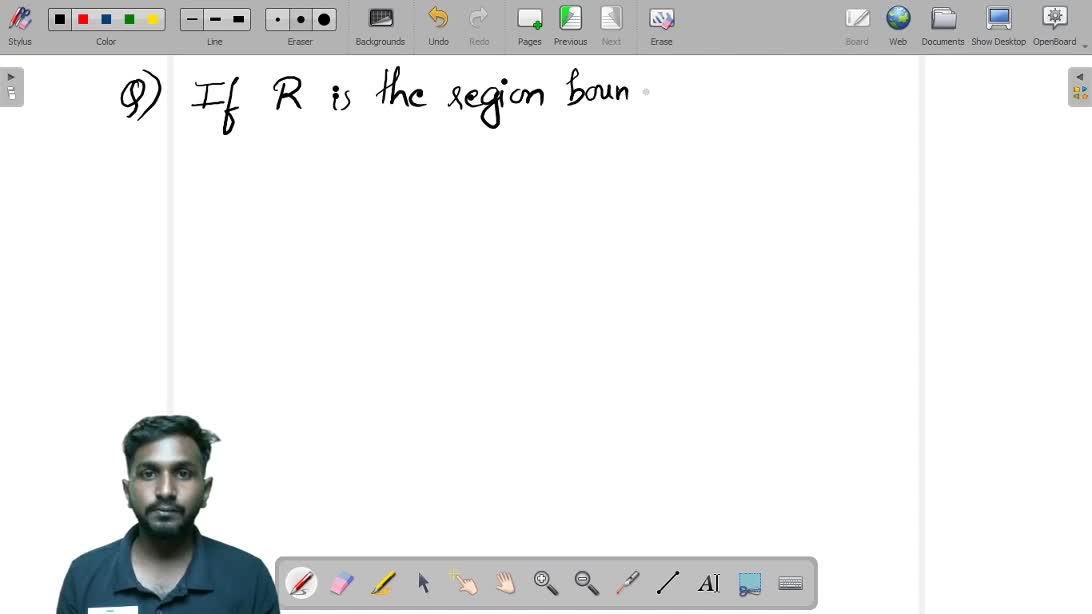Viewport: 1092px width, 614px height.
Task: Choose the Highlighter tool
Action: 383,583
